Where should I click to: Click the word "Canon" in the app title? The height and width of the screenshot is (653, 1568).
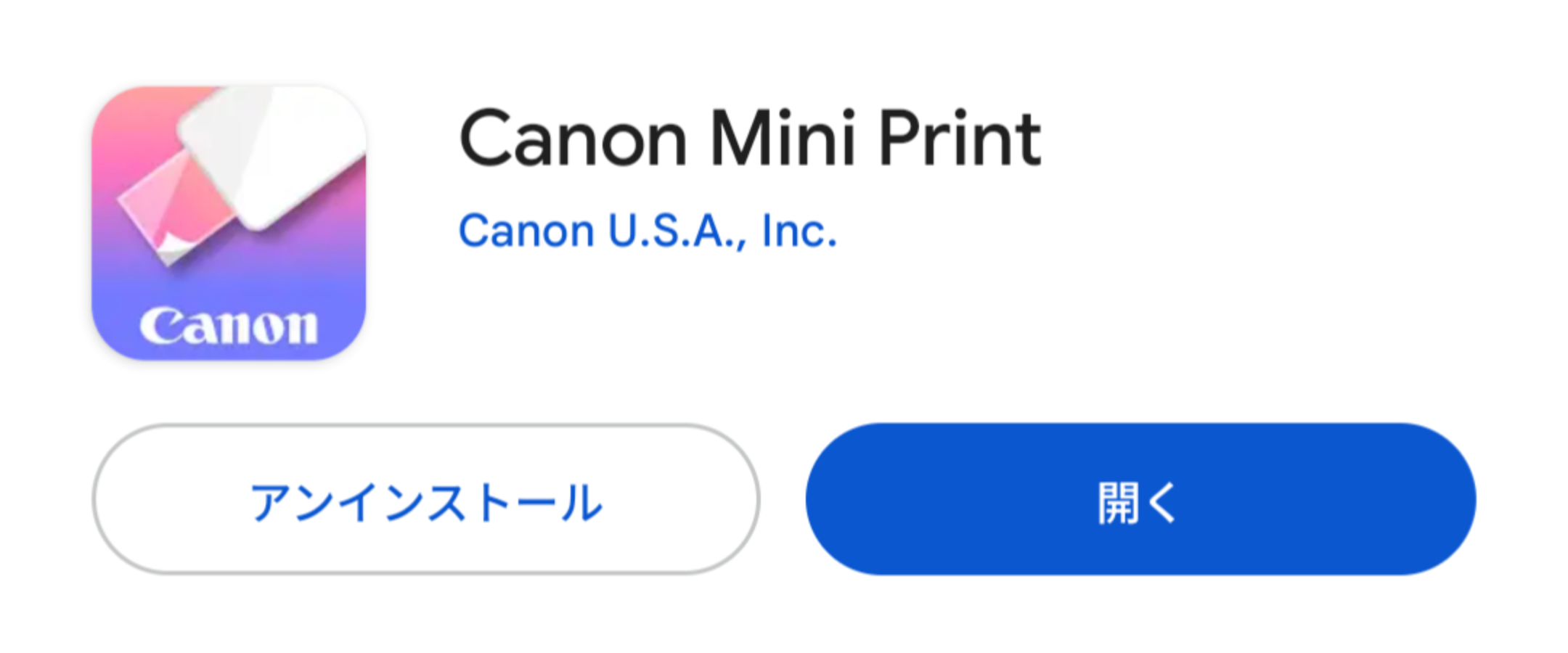(x=573, y=138)
